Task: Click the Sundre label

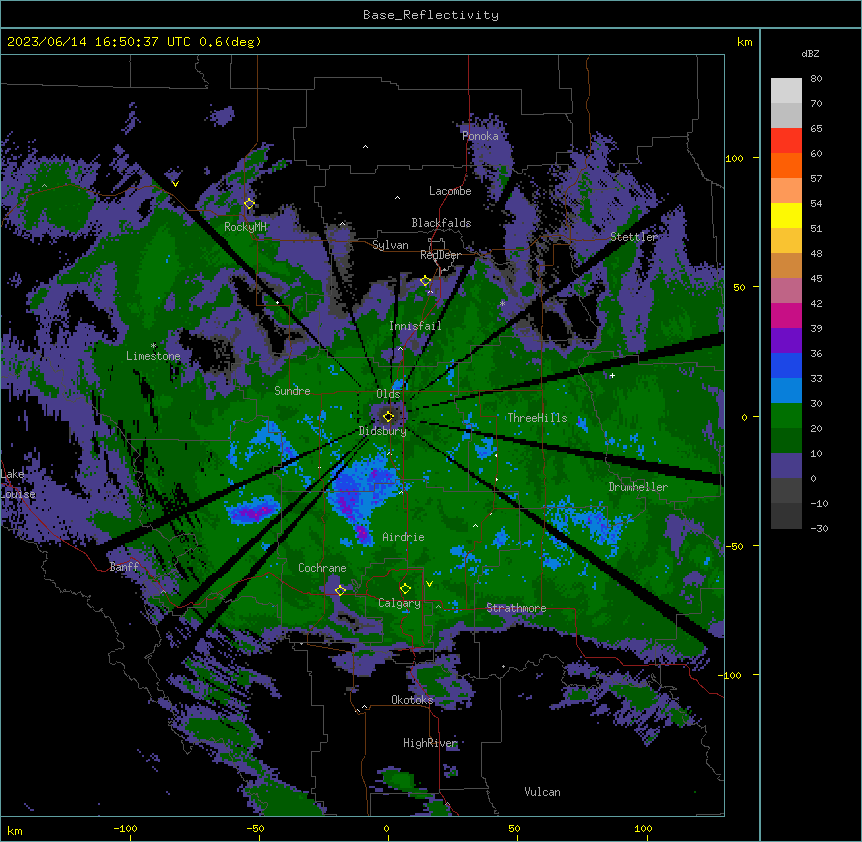Action: [292, 391]
